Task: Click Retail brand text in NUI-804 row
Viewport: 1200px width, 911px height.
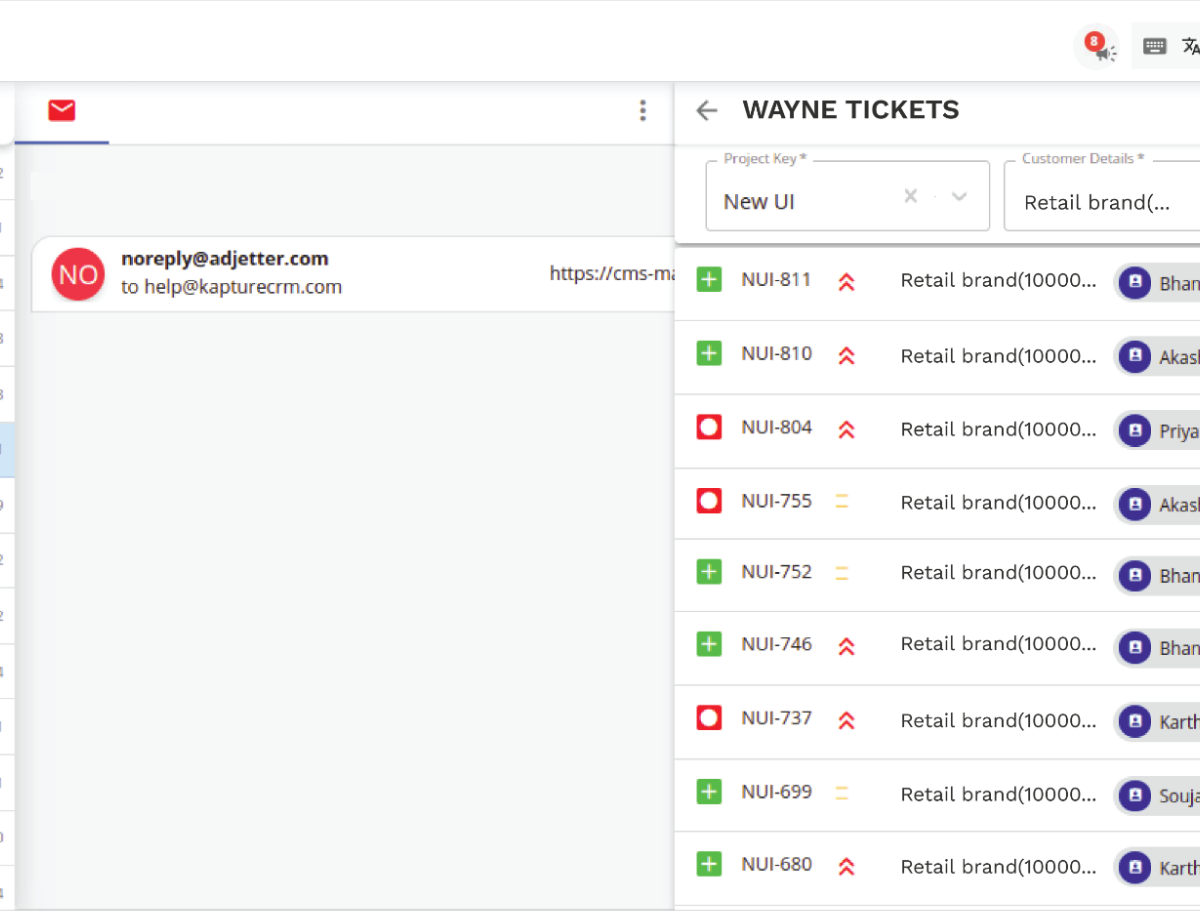Action: 998,429
